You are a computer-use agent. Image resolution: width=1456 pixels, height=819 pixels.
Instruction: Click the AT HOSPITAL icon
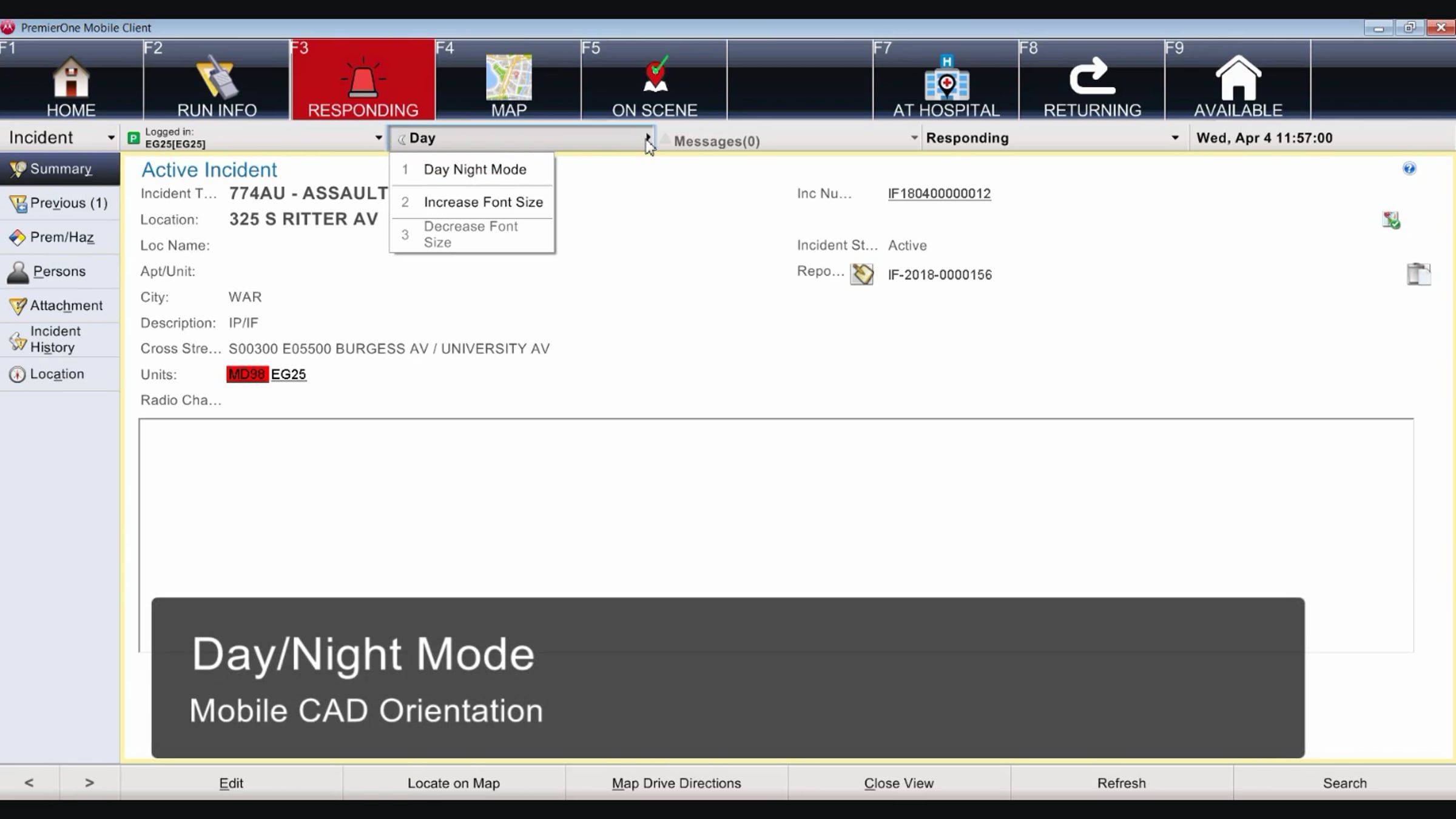(946, 78)
